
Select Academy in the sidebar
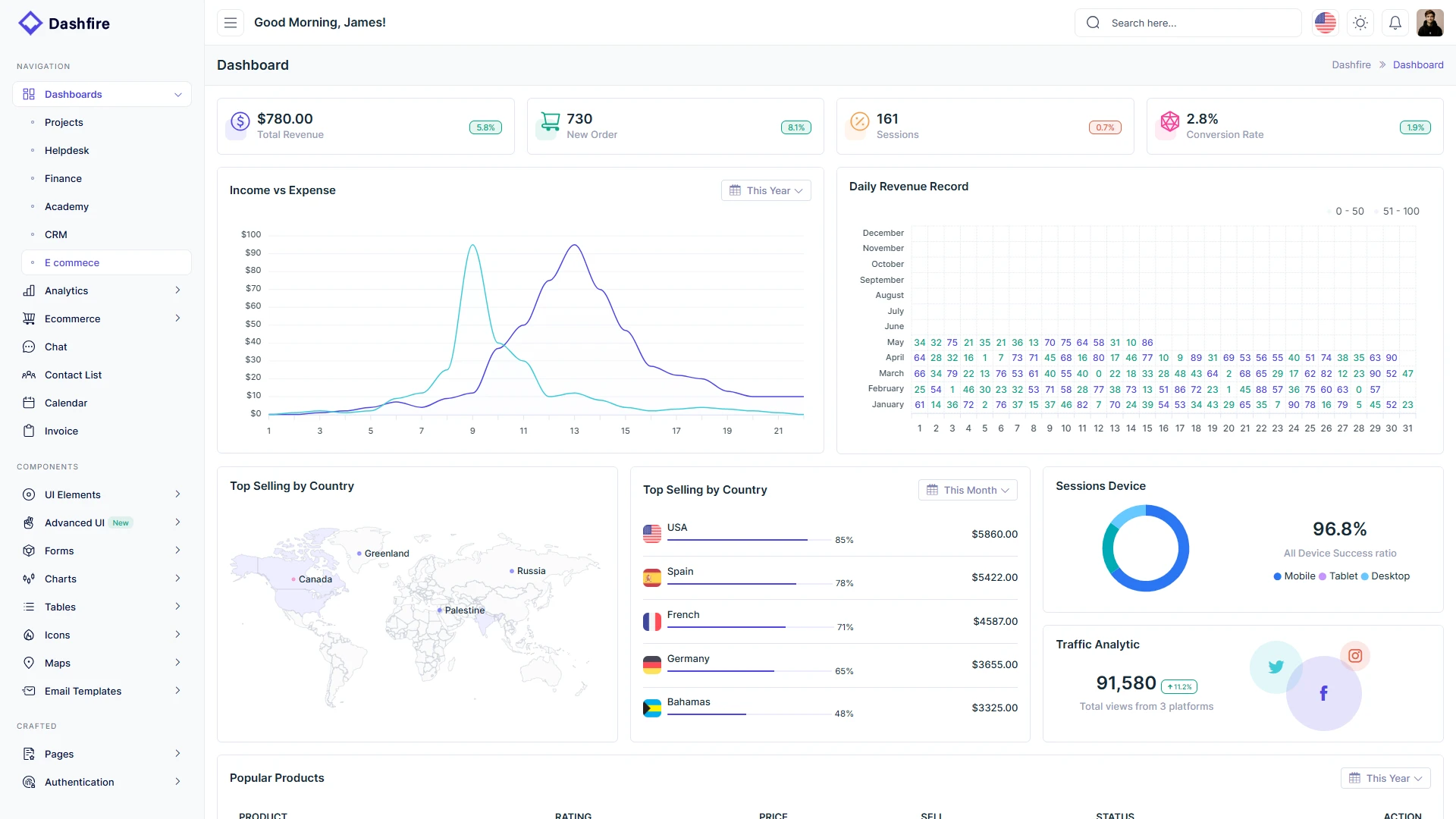[x=67, y=206]
